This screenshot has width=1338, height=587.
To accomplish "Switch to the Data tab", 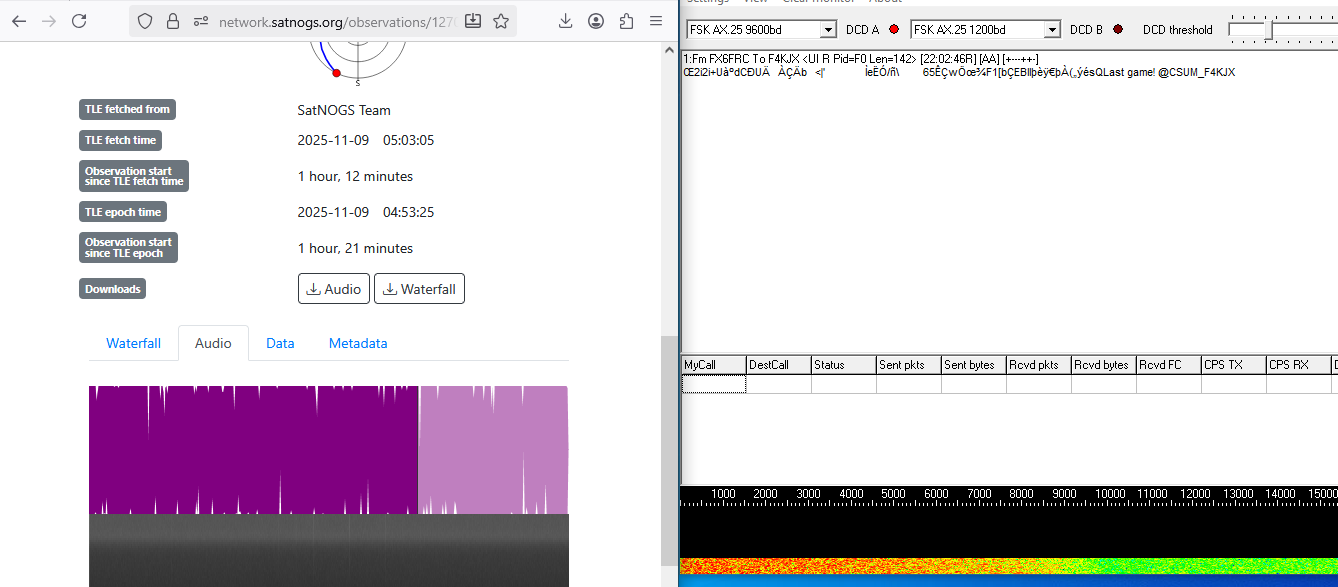I will point(280,343).
